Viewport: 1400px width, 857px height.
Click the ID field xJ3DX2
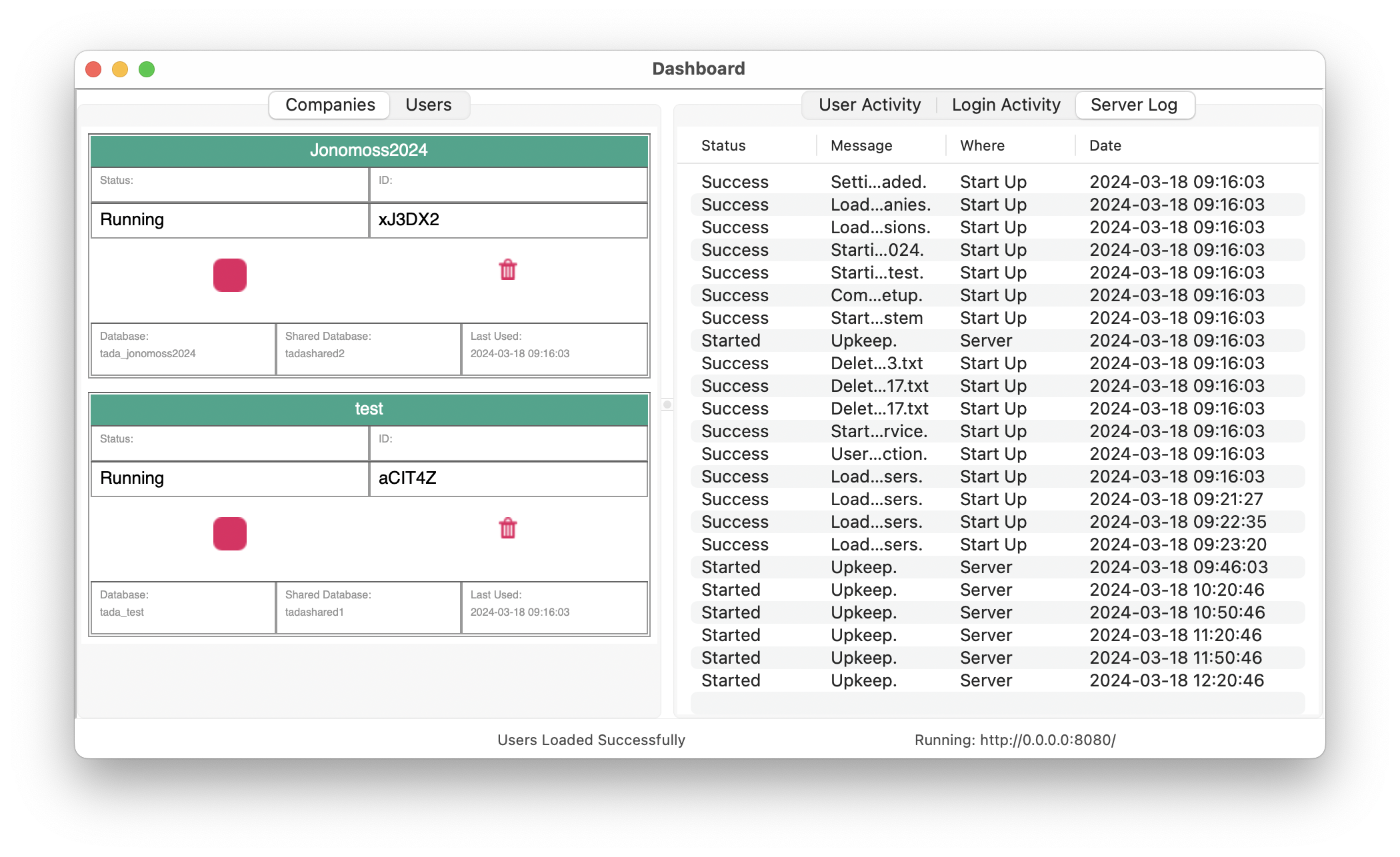point(508,220)
